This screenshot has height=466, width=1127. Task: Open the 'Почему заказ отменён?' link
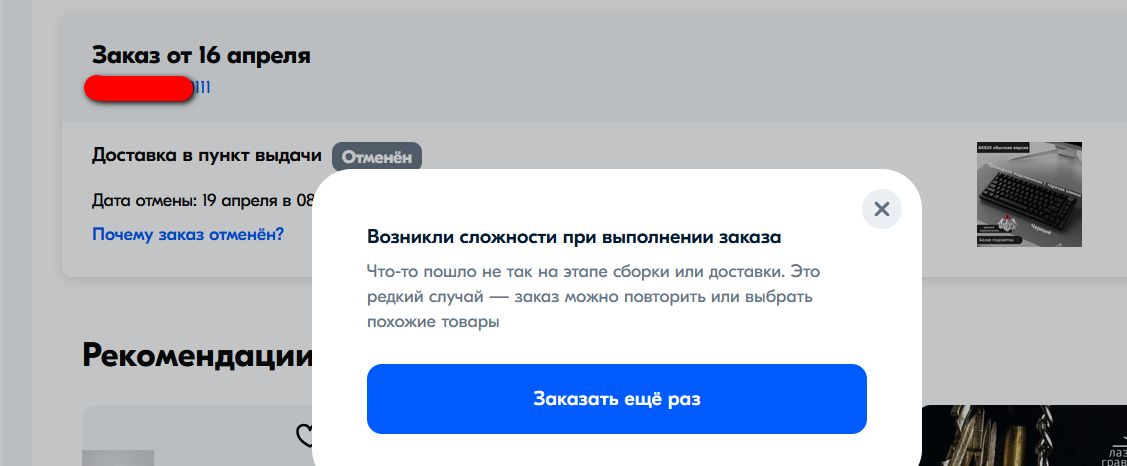(188, 234)
